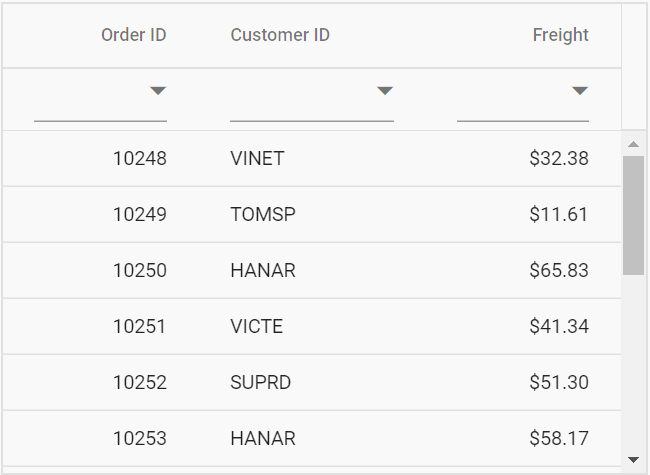Image resolution: width=650 pixels, height=475 pixels.
Task: Click the Order ID 10250 cell
Action: 139,270
